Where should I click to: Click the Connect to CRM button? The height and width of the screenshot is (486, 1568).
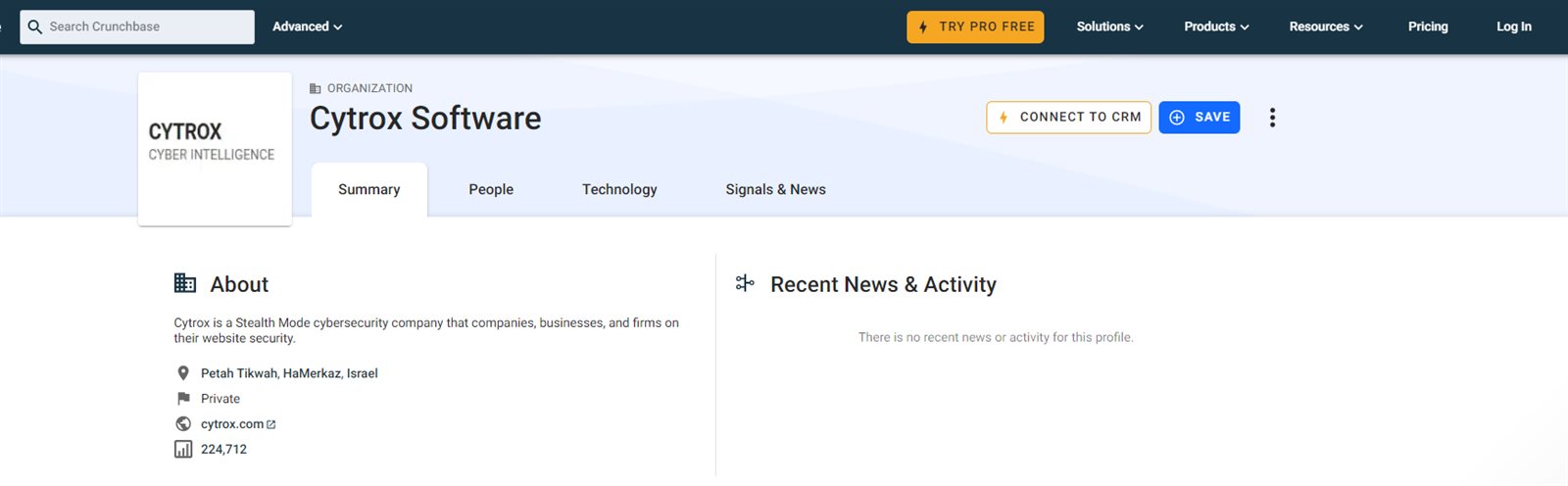coord(1068,117)
